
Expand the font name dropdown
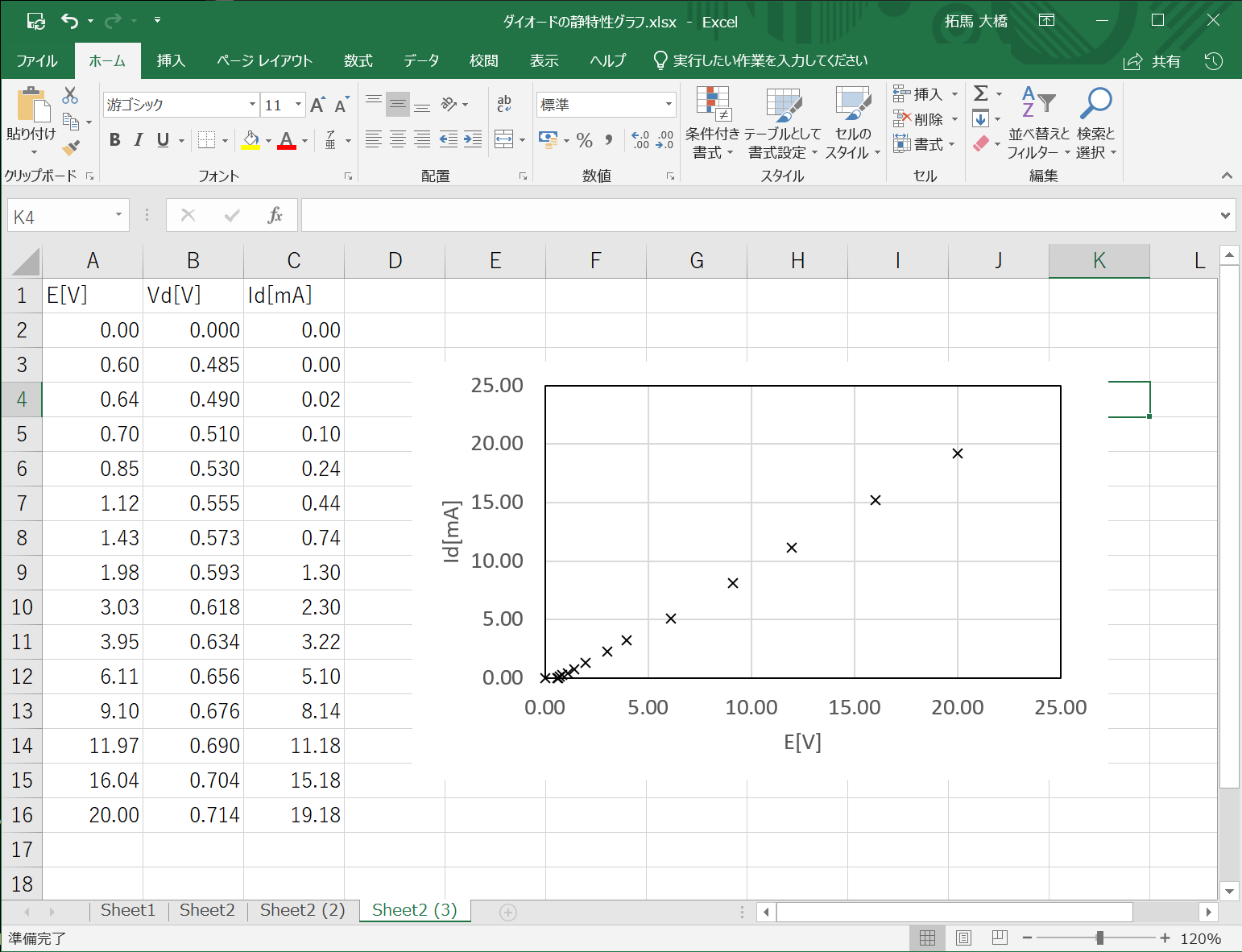(x=252, y=105)
